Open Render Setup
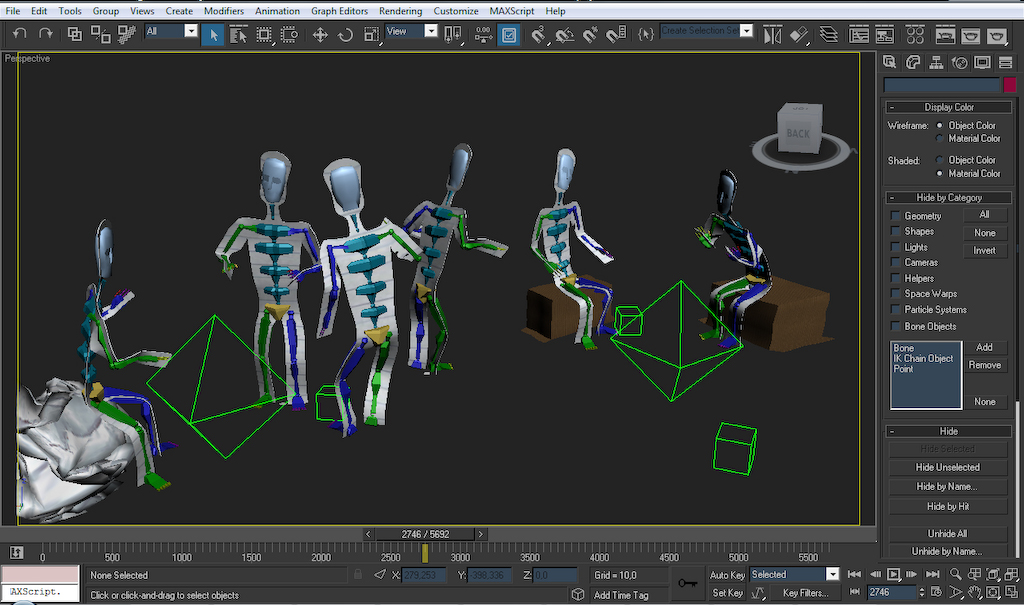The height and width of the screenshot is (605, 1024). pos(945,34)
